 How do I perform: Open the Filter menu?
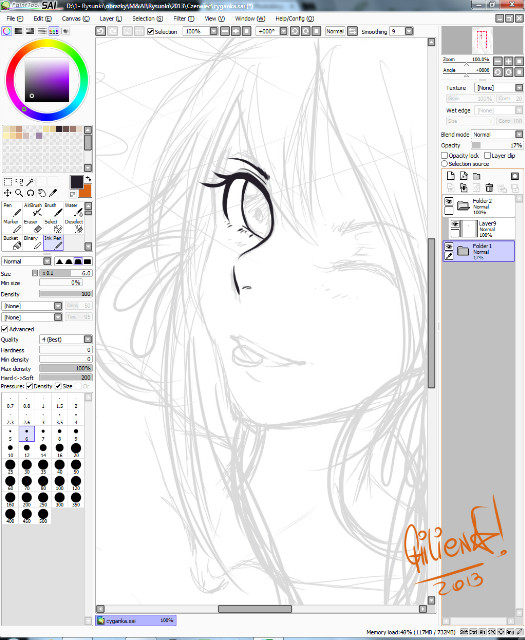[x=184, y=19]
